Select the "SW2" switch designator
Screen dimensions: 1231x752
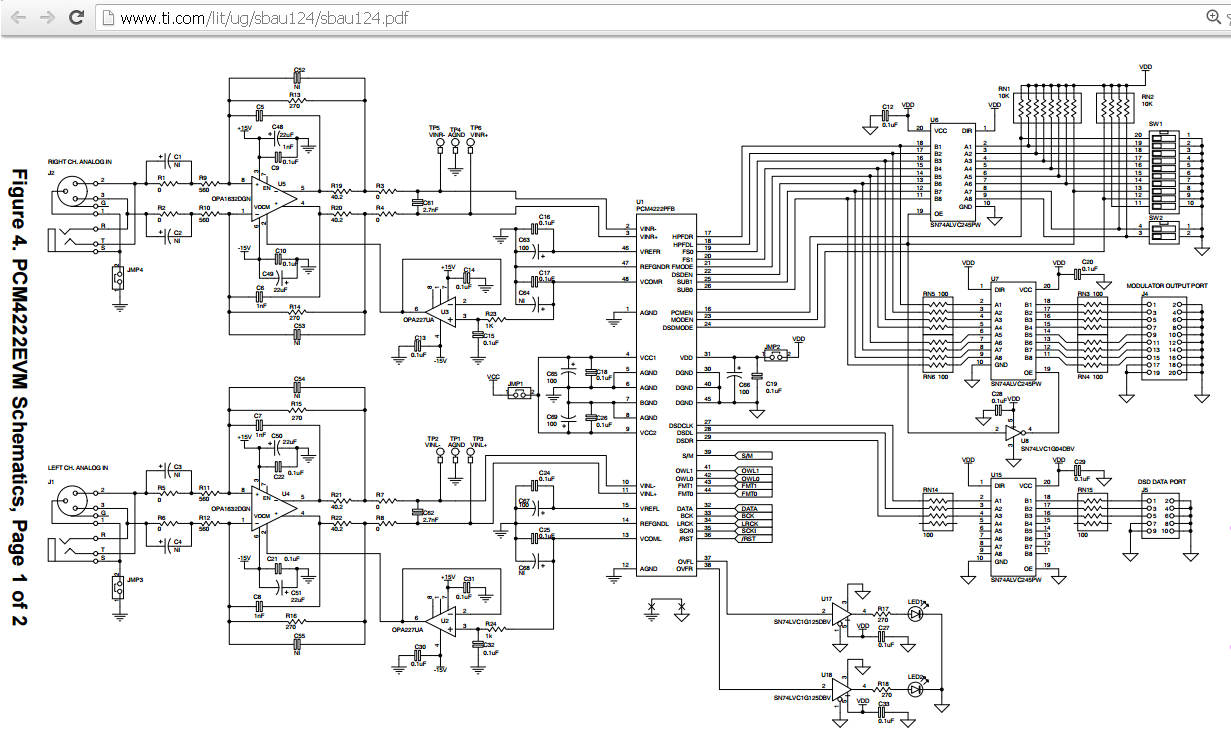pos(1156,216)
